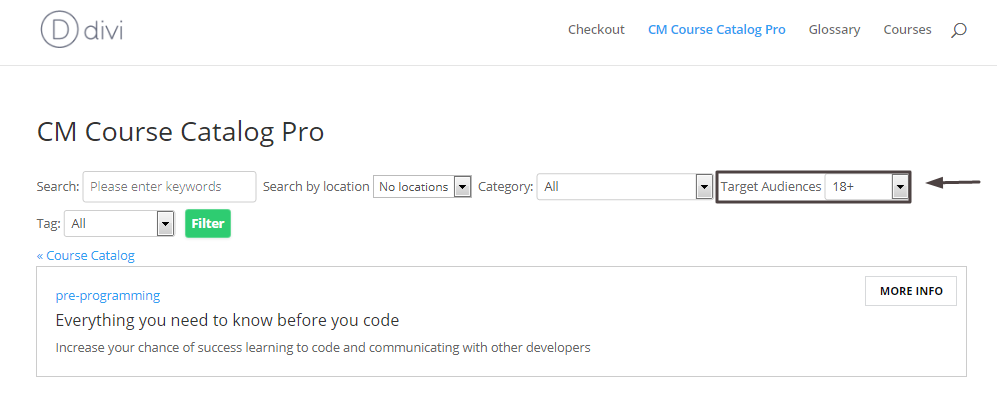Click the No locations dropdown arrow
The width and height of the screenshot is (997, 396).
[x=463, y=187]
